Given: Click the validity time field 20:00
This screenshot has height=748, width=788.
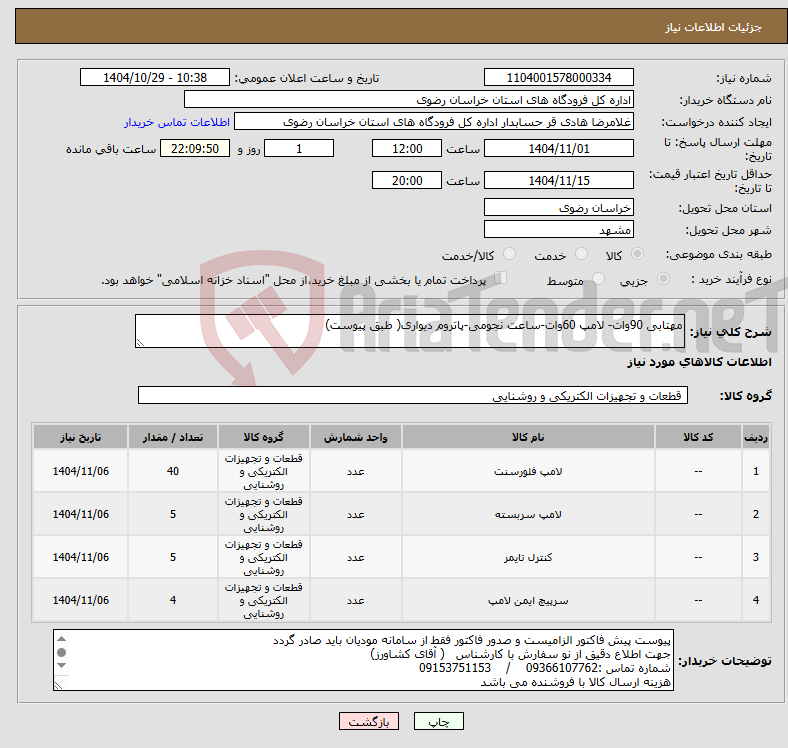Looking at the screenshot, I should (x=407, y=180).
